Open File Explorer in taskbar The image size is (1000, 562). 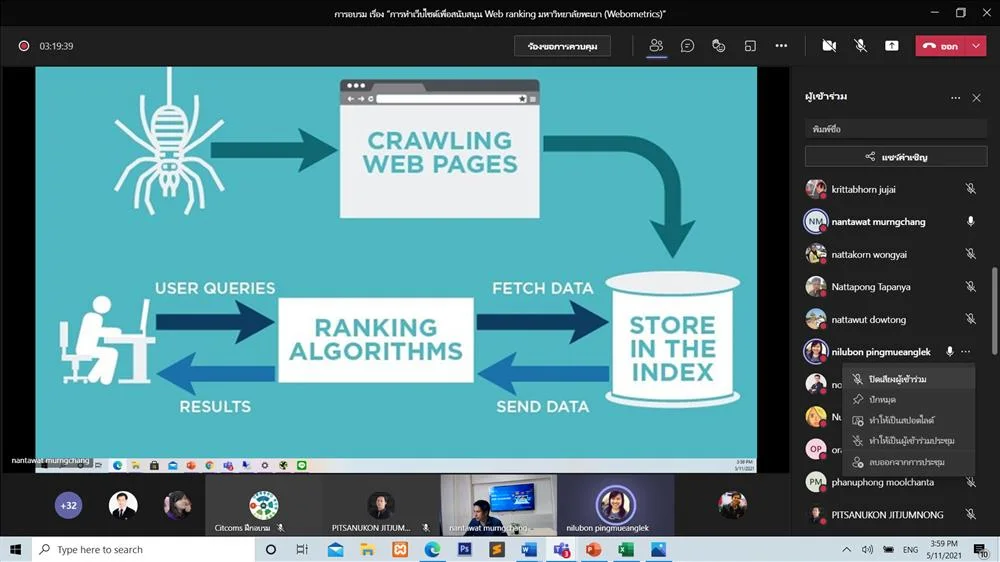pos(367,549)
